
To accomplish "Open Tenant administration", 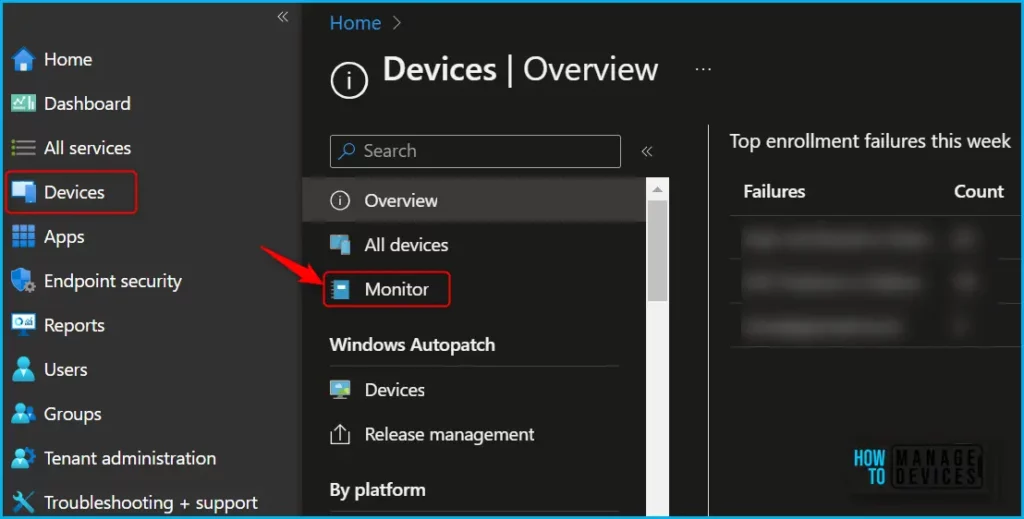I will coord(130,458).
